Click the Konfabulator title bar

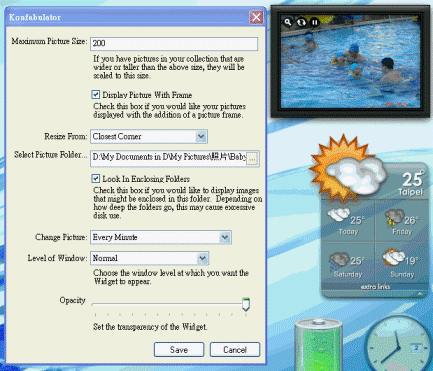pos(135,17)
